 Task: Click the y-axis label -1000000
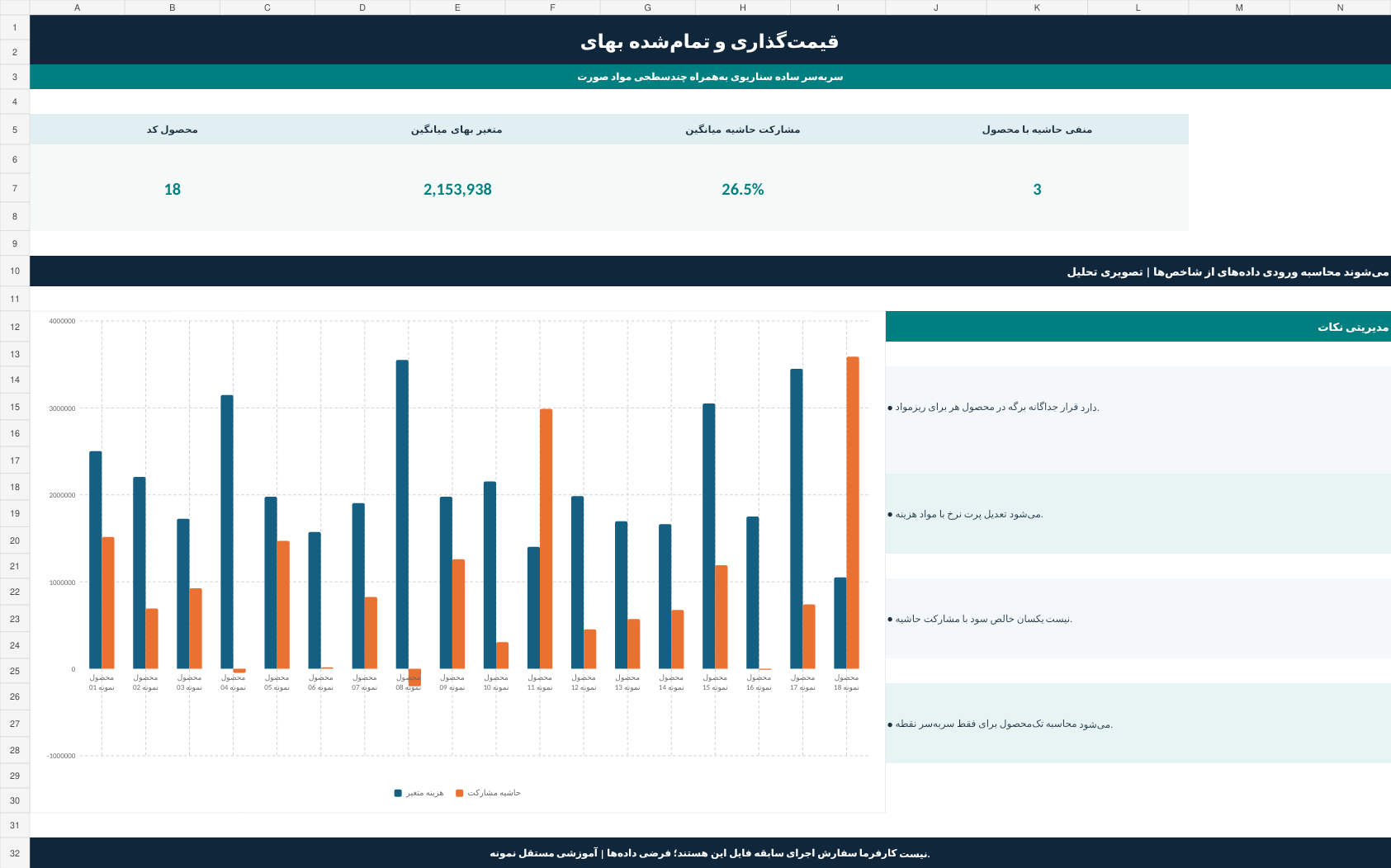61,756
